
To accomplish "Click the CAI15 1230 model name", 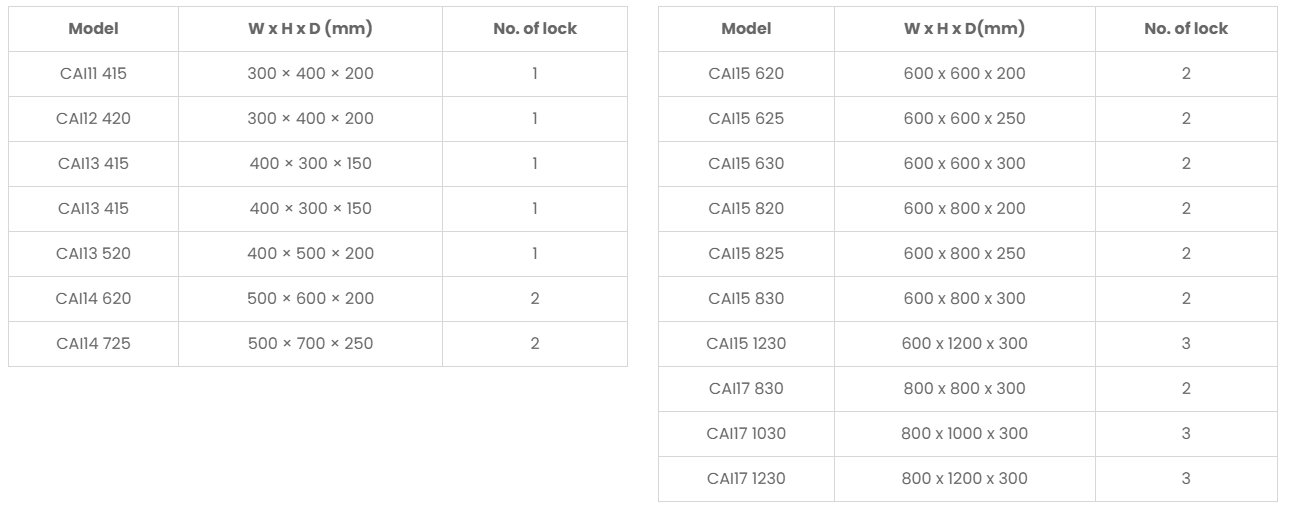I will pos(746,344).
